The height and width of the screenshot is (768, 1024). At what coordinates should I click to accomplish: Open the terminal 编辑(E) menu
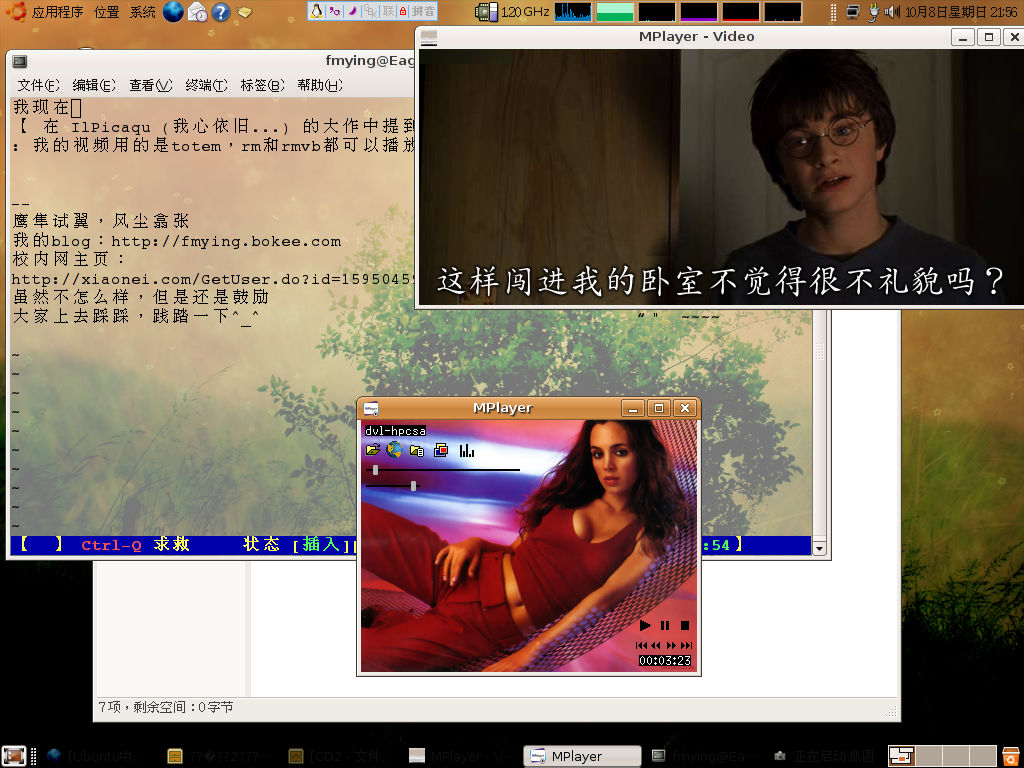coord(94,85)
